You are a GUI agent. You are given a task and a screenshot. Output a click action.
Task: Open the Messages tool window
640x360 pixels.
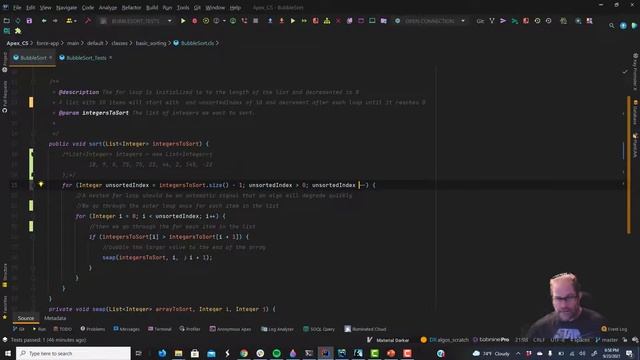[126, 329]
